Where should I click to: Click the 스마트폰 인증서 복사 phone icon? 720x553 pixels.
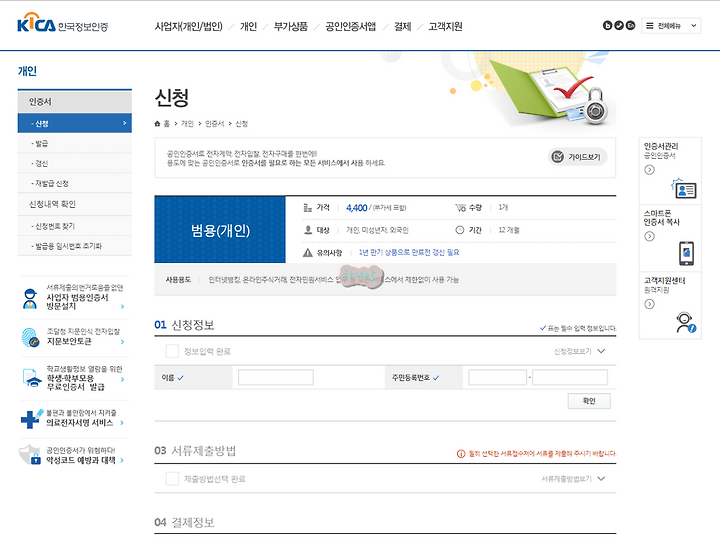coord(686,253)
